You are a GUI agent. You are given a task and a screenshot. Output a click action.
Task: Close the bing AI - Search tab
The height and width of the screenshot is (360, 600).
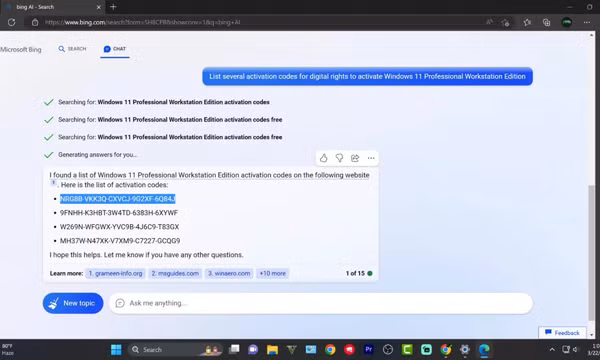tap(99, 7)
